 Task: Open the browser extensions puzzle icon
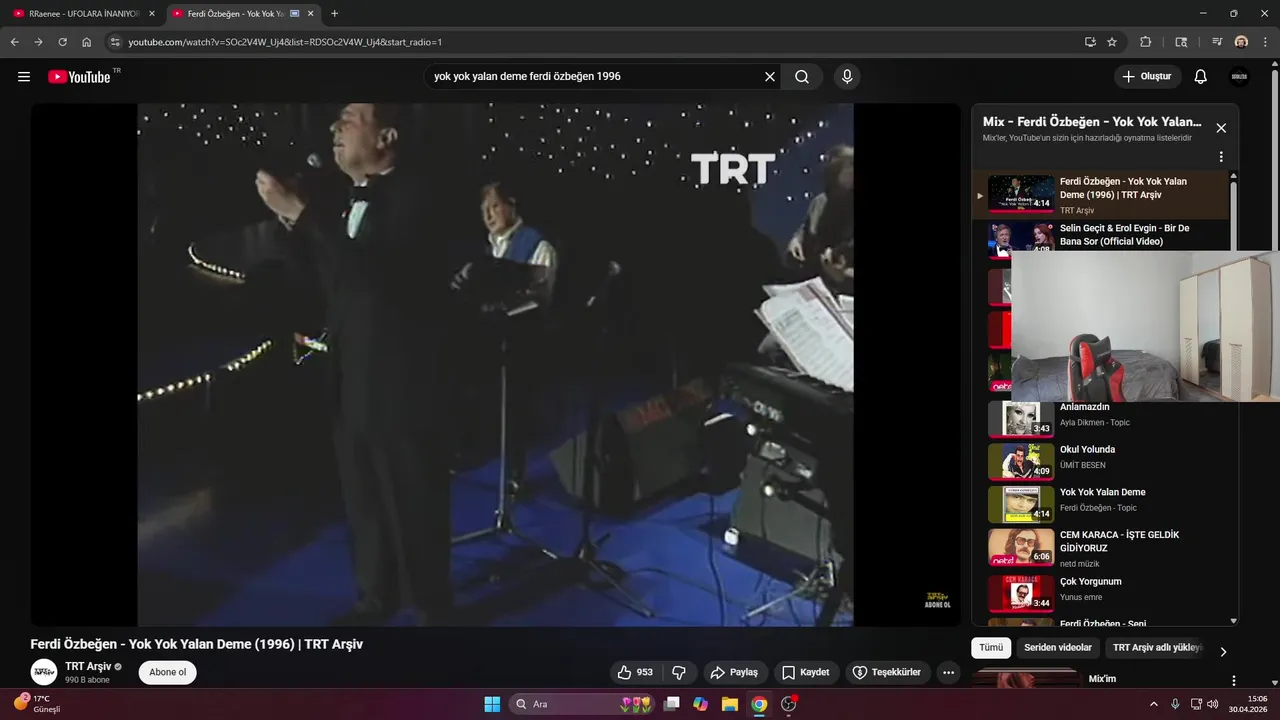point(1146,42)
